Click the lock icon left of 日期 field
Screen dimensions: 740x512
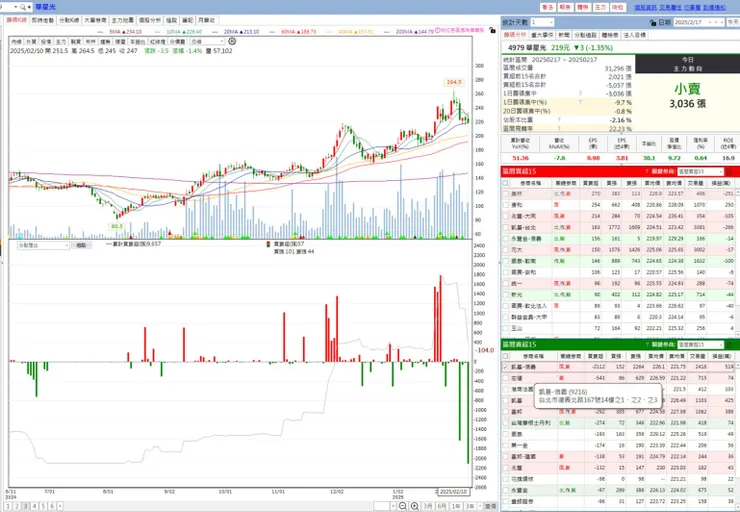[x=653, y=23]
